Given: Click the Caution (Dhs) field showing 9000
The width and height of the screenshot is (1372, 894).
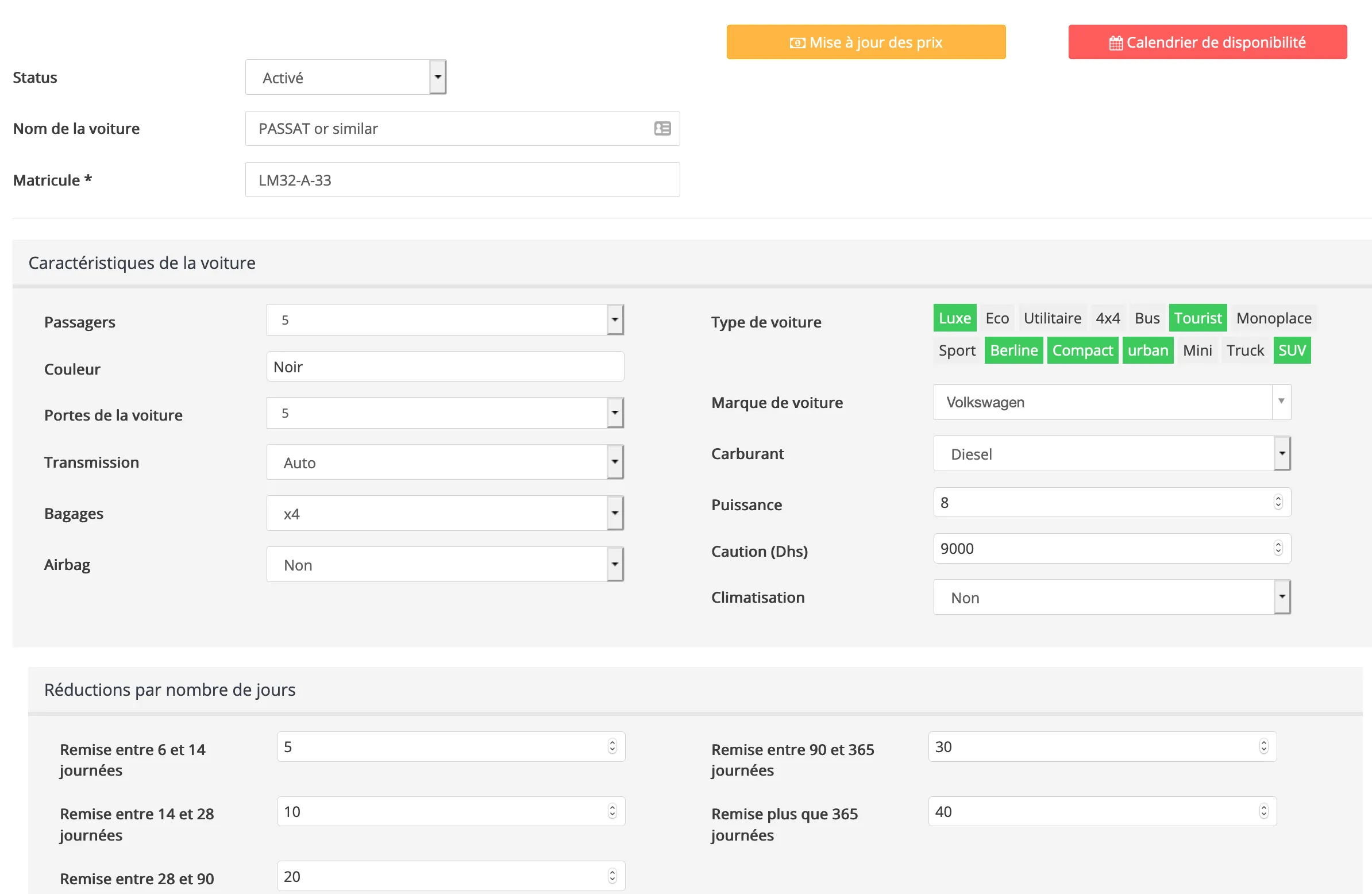Looking at the screenshot, I should (x=1112, y=549).
